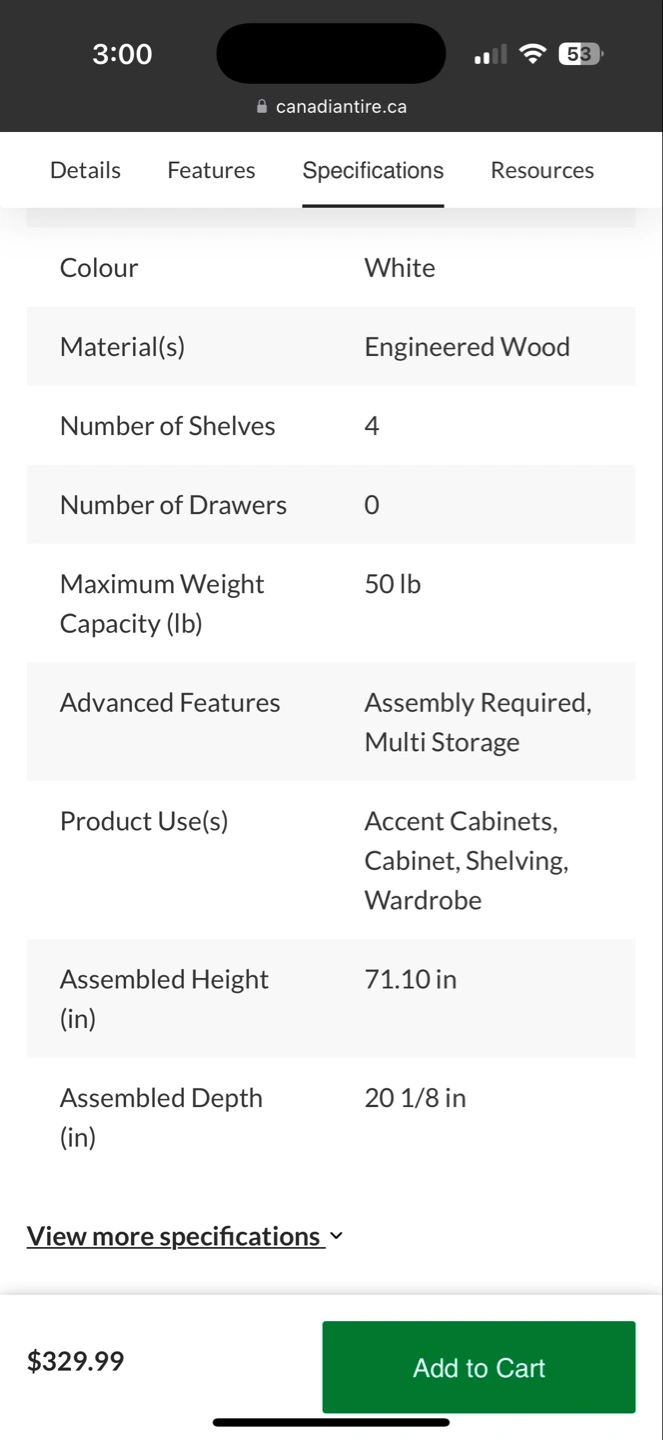
Task: Tap the canadiantire.ca address bar
Action: pyautogui.click(x=332, y=106)
